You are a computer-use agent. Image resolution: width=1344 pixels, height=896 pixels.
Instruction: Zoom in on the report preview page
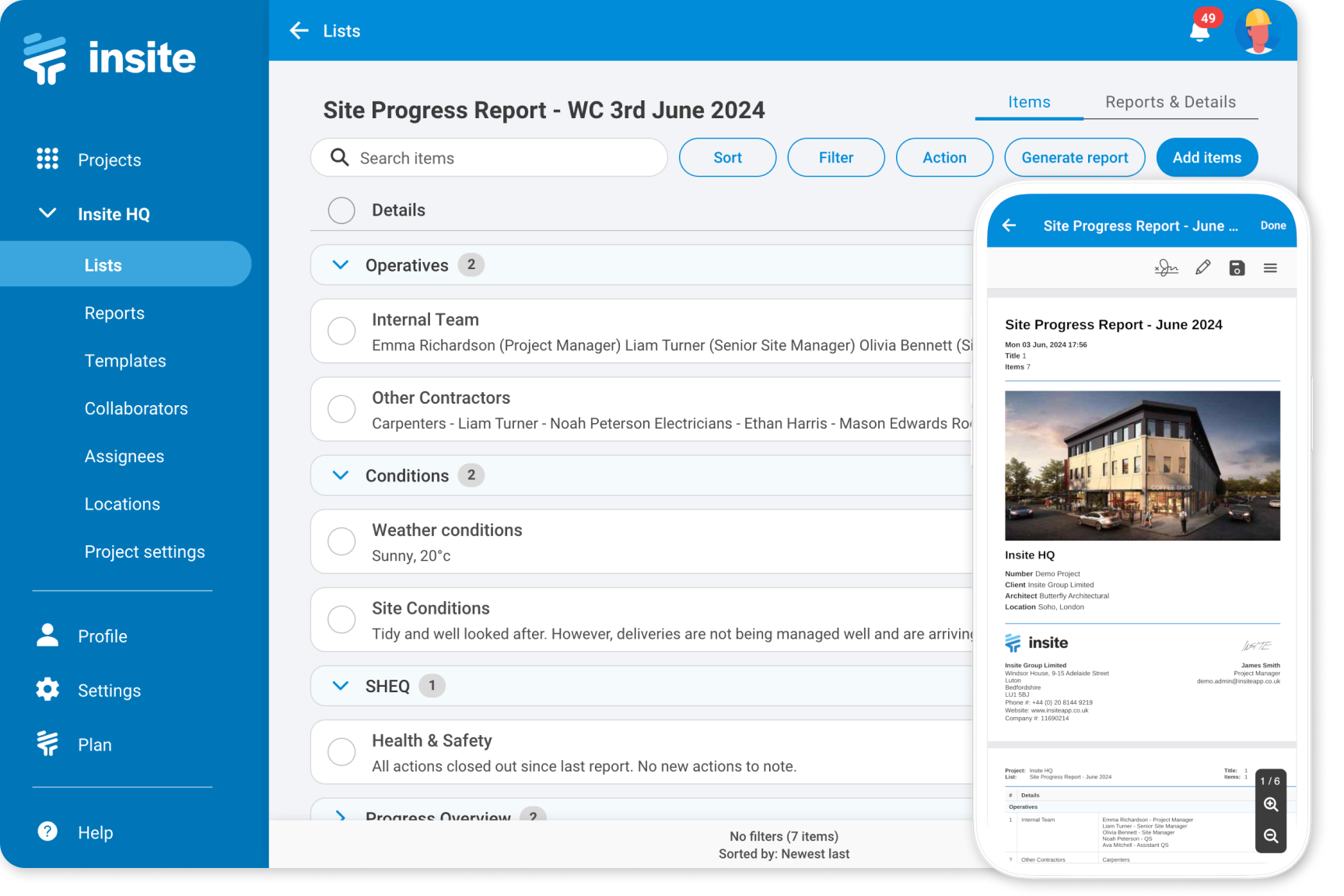(x=1271, y=805)
